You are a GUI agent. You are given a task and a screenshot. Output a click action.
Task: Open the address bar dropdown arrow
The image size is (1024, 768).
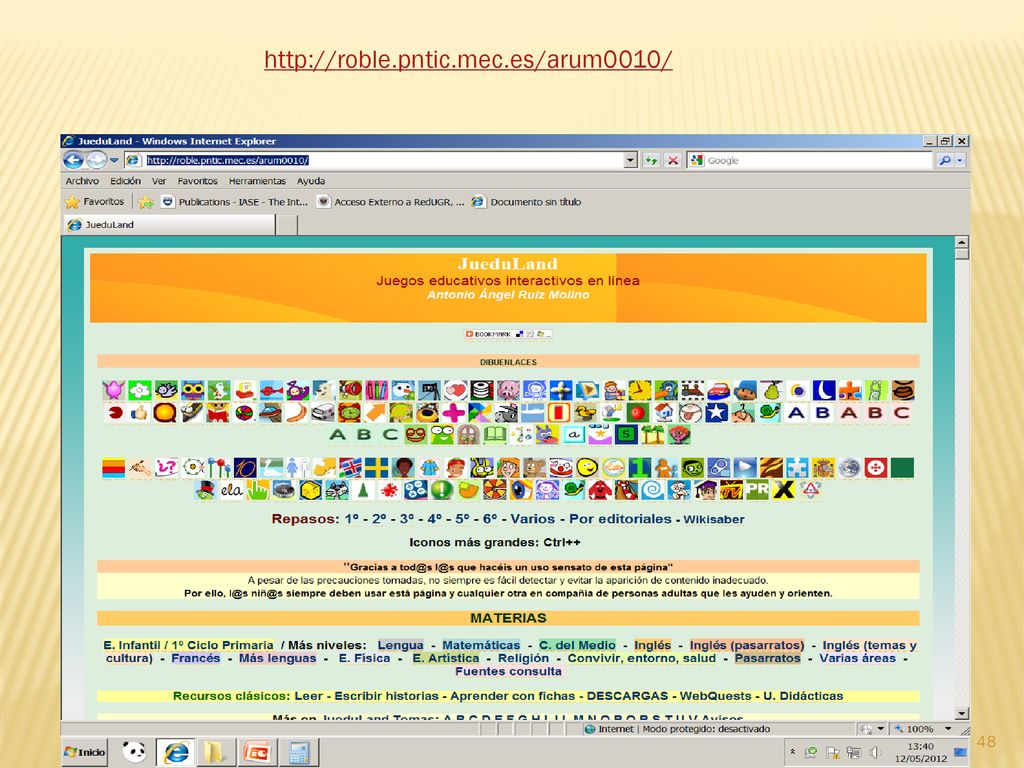tap(630, 160)
